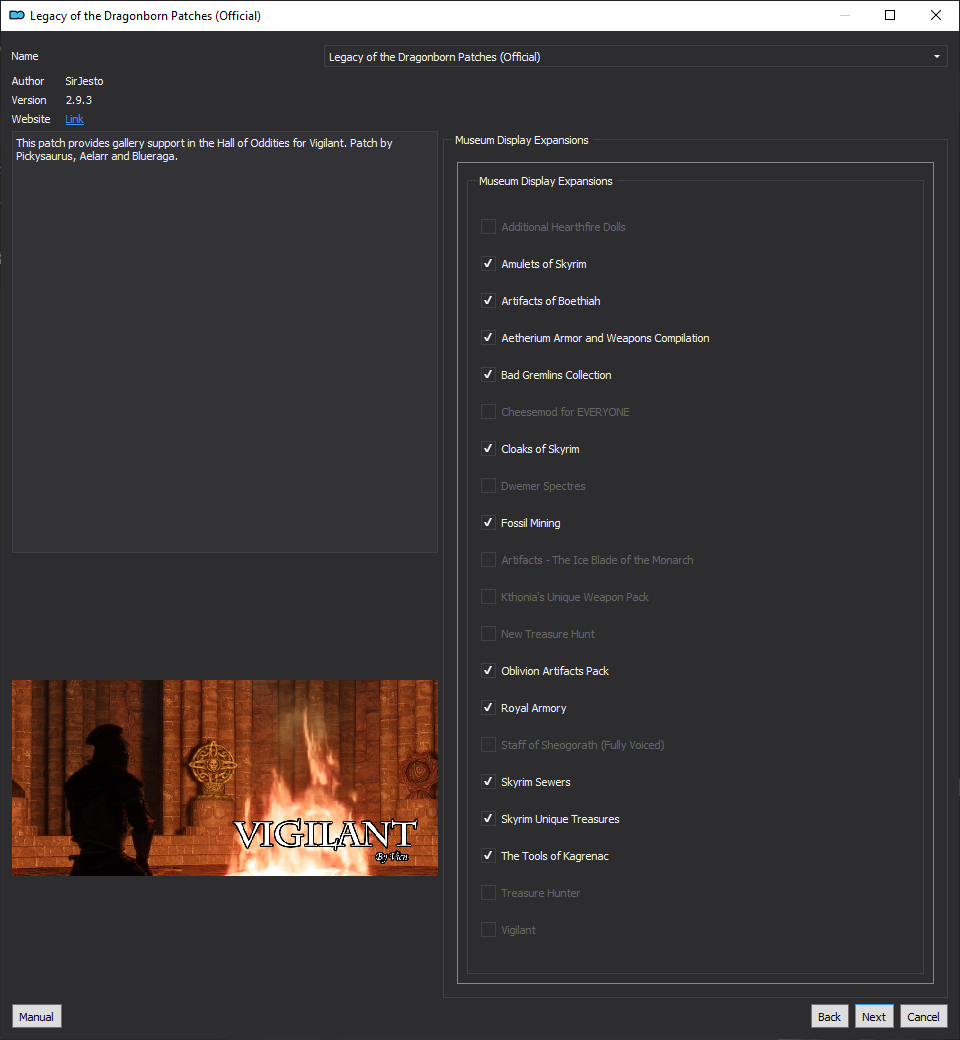Click the Treasure Hunter checkbox
960x1040 pixels.
pos(488,893)
